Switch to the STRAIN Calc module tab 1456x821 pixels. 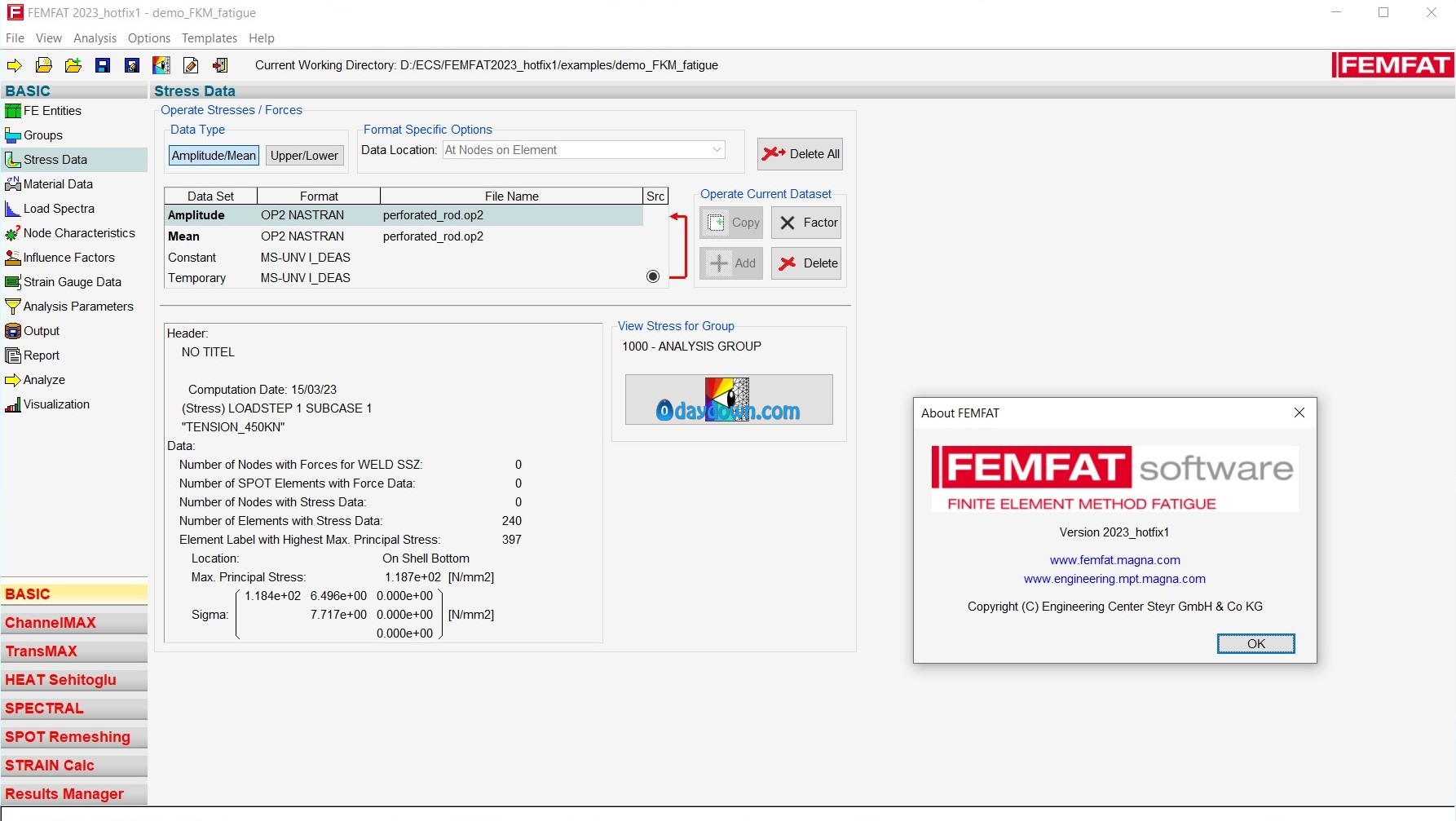tap(74, 766)
